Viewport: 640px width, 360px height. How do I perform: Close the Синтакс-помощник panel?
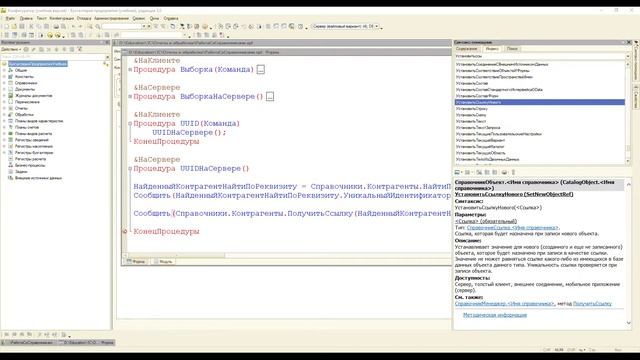tap(629, 42)
